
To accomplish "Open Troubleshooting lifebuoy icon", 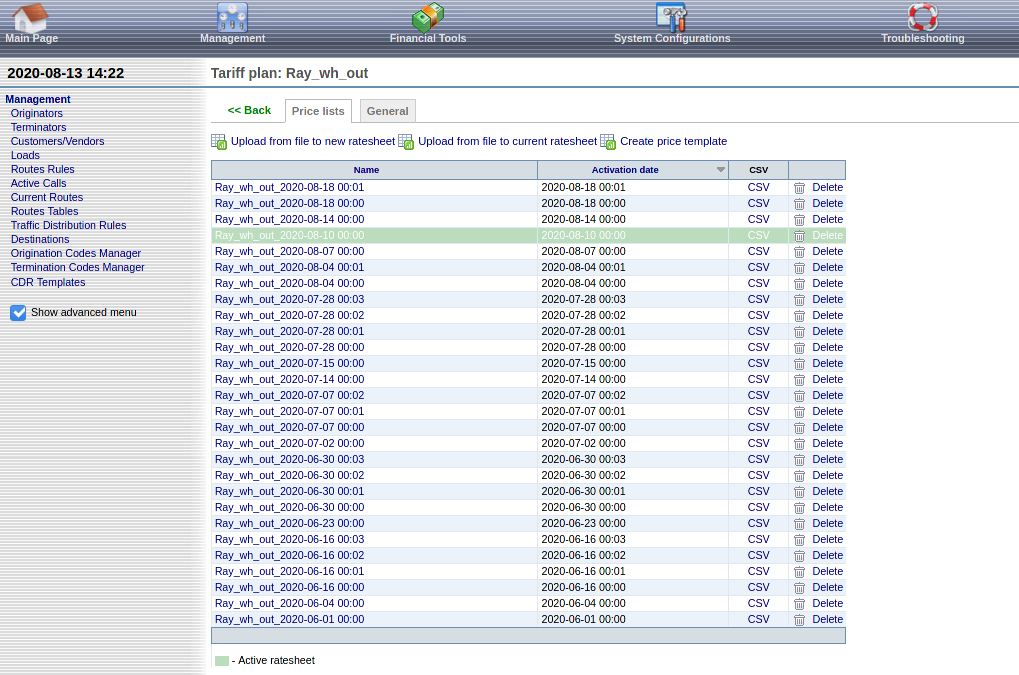I will pos(922,18).
